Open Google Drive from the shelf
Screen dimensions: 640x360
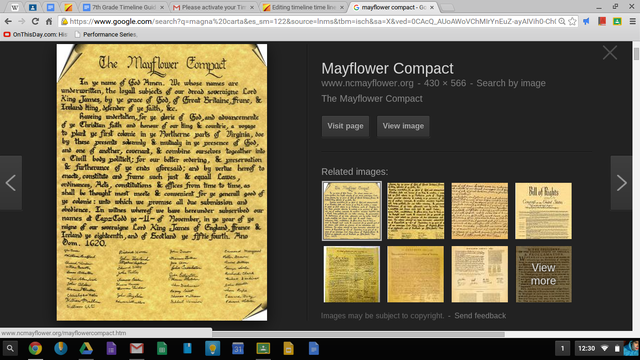86,349
